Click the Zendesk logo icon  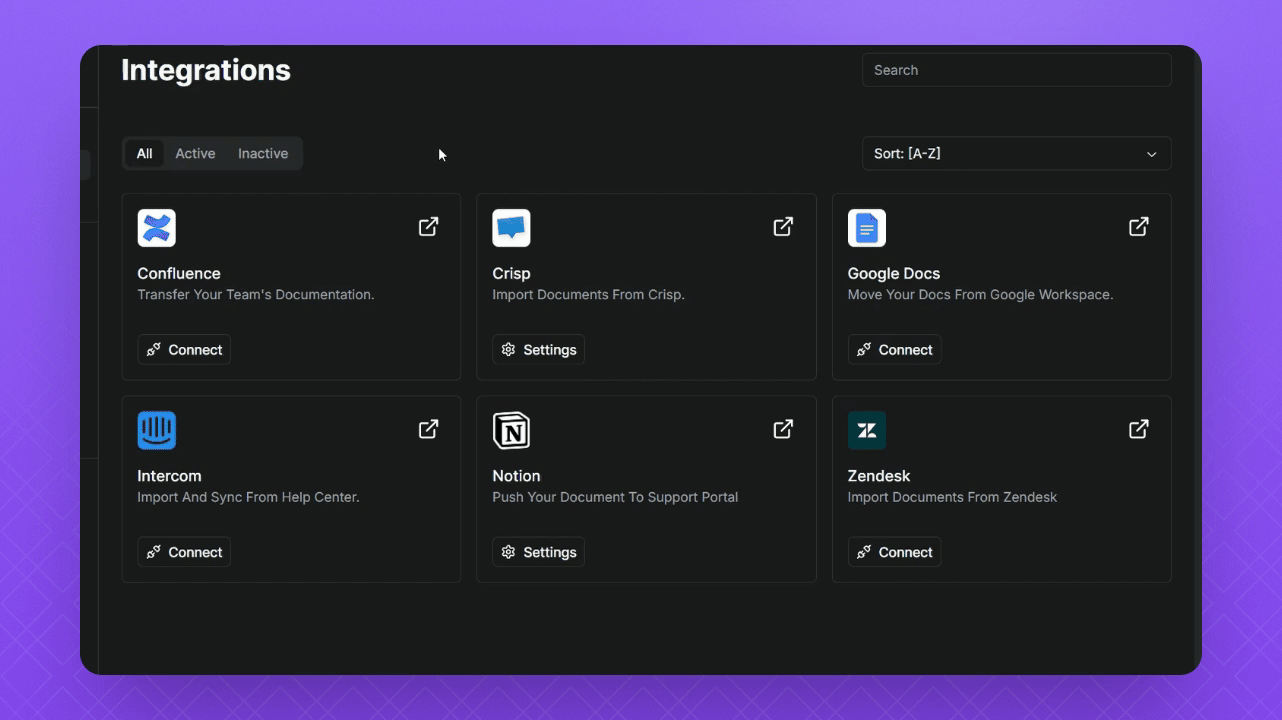[866, 430]
